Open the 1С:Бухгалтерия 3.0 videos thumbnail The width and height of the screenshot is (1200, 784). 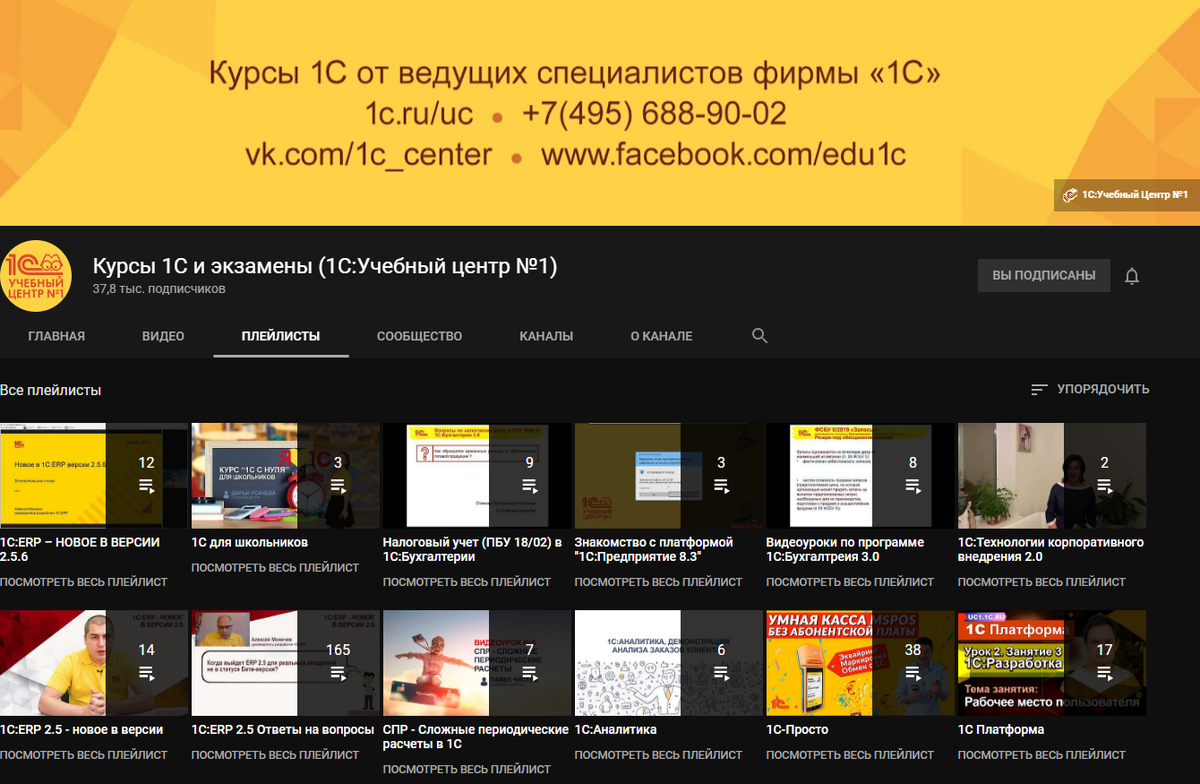(x=861, y=475)
